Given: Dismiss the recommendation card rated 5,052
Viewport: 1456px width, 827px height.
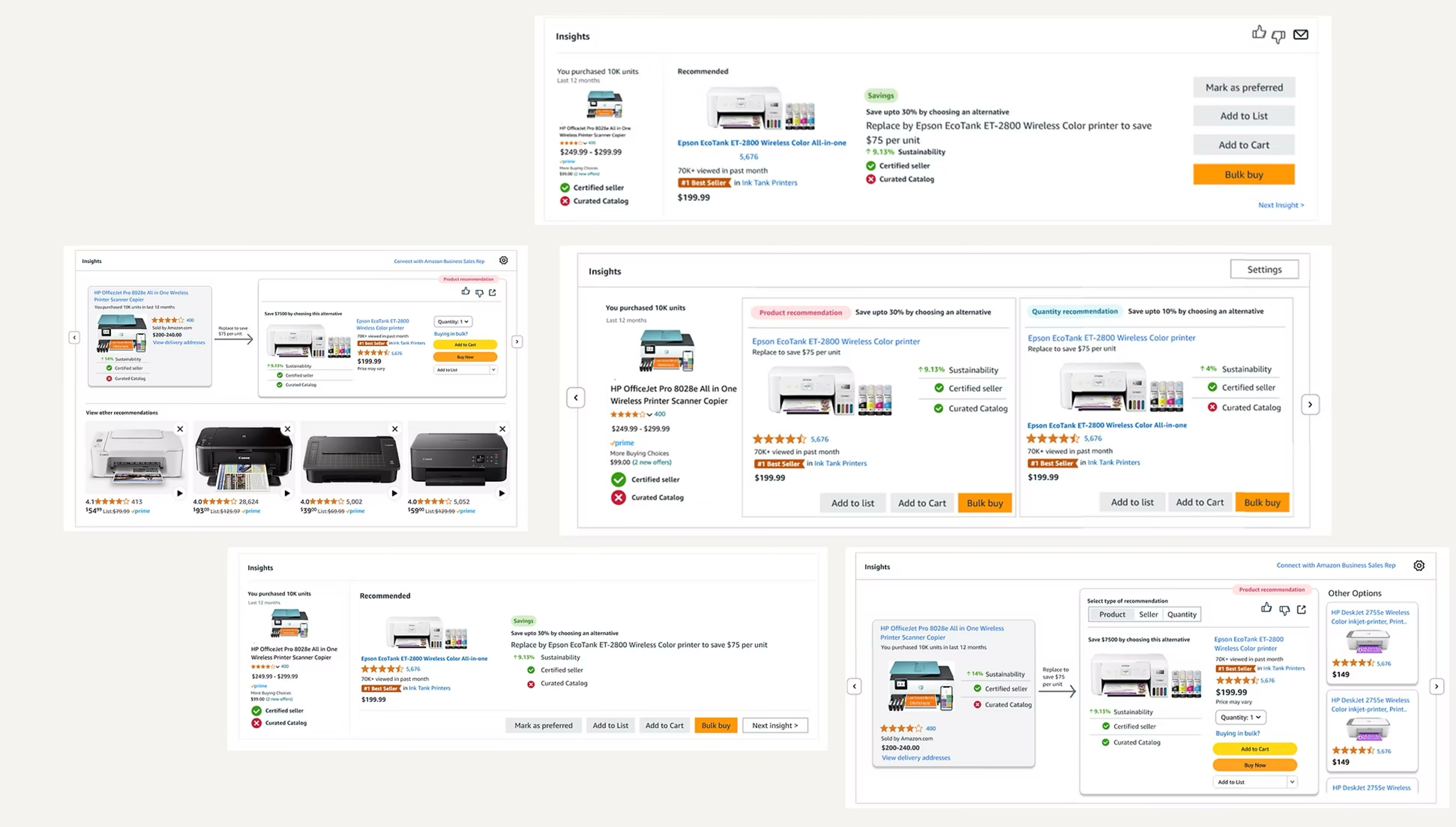Looking at the screenshot, I should click(x=502, y=429).
